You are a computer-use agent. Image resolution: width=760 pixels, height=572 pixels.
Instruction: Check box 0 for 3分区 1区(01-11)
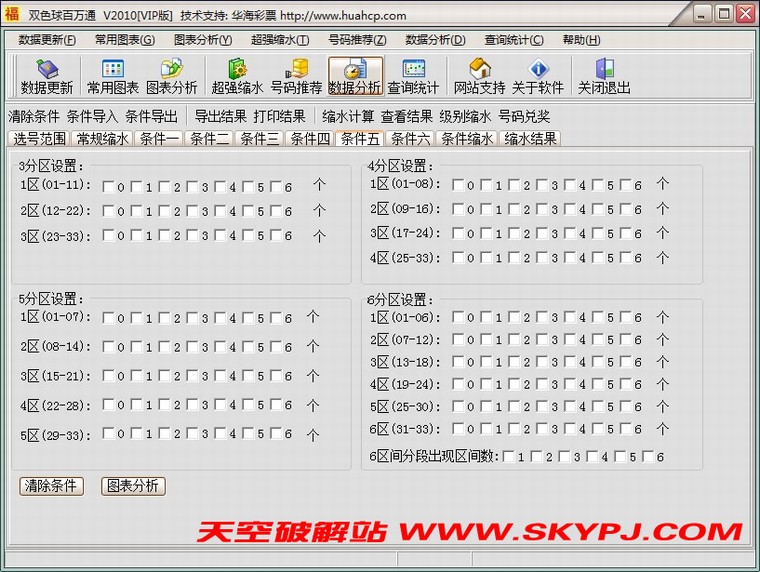point(108,186)
